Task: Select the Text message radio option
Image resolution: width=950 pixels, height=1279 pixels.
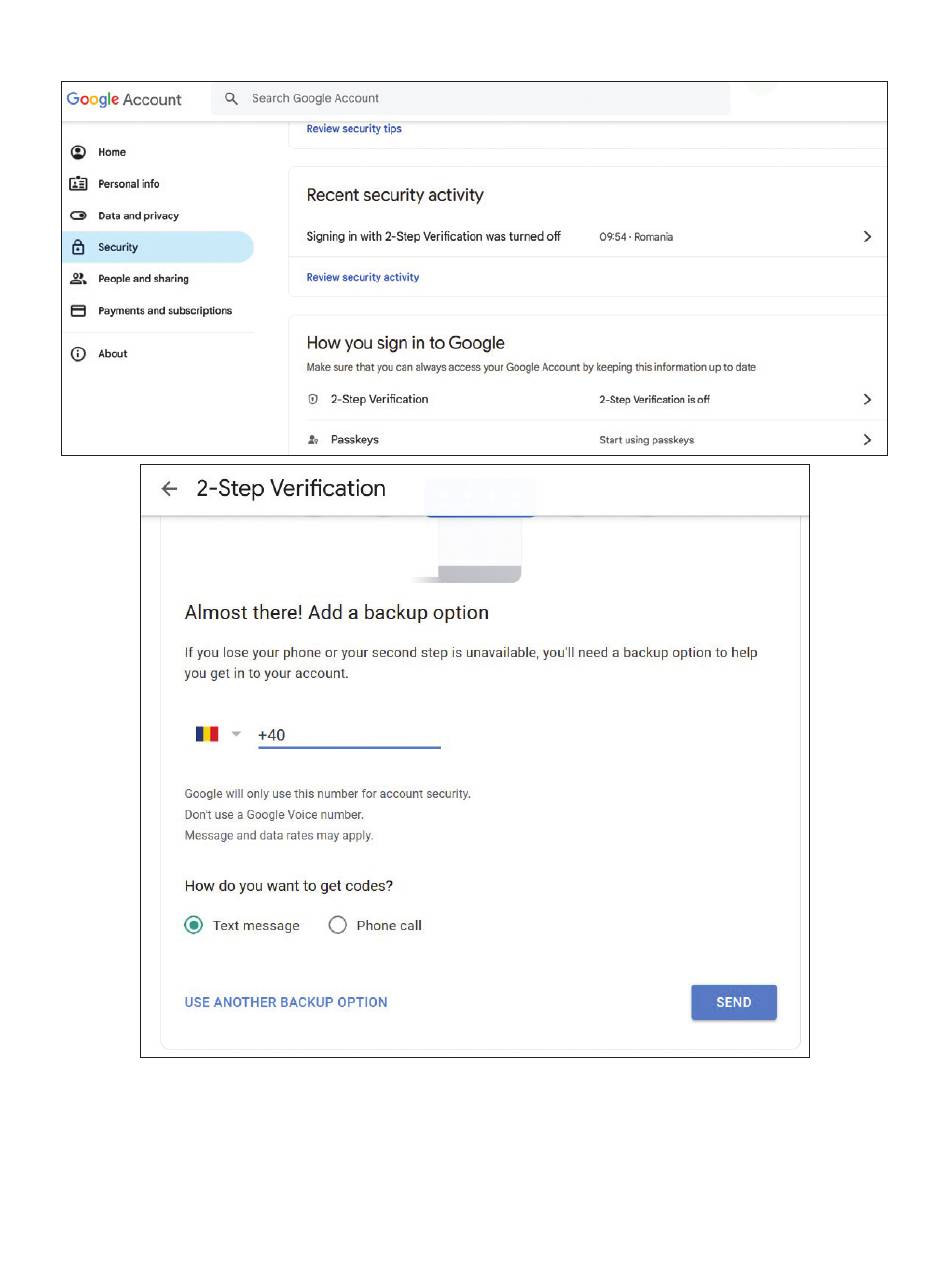Action: pyautogui.click(x=194, y=925)
